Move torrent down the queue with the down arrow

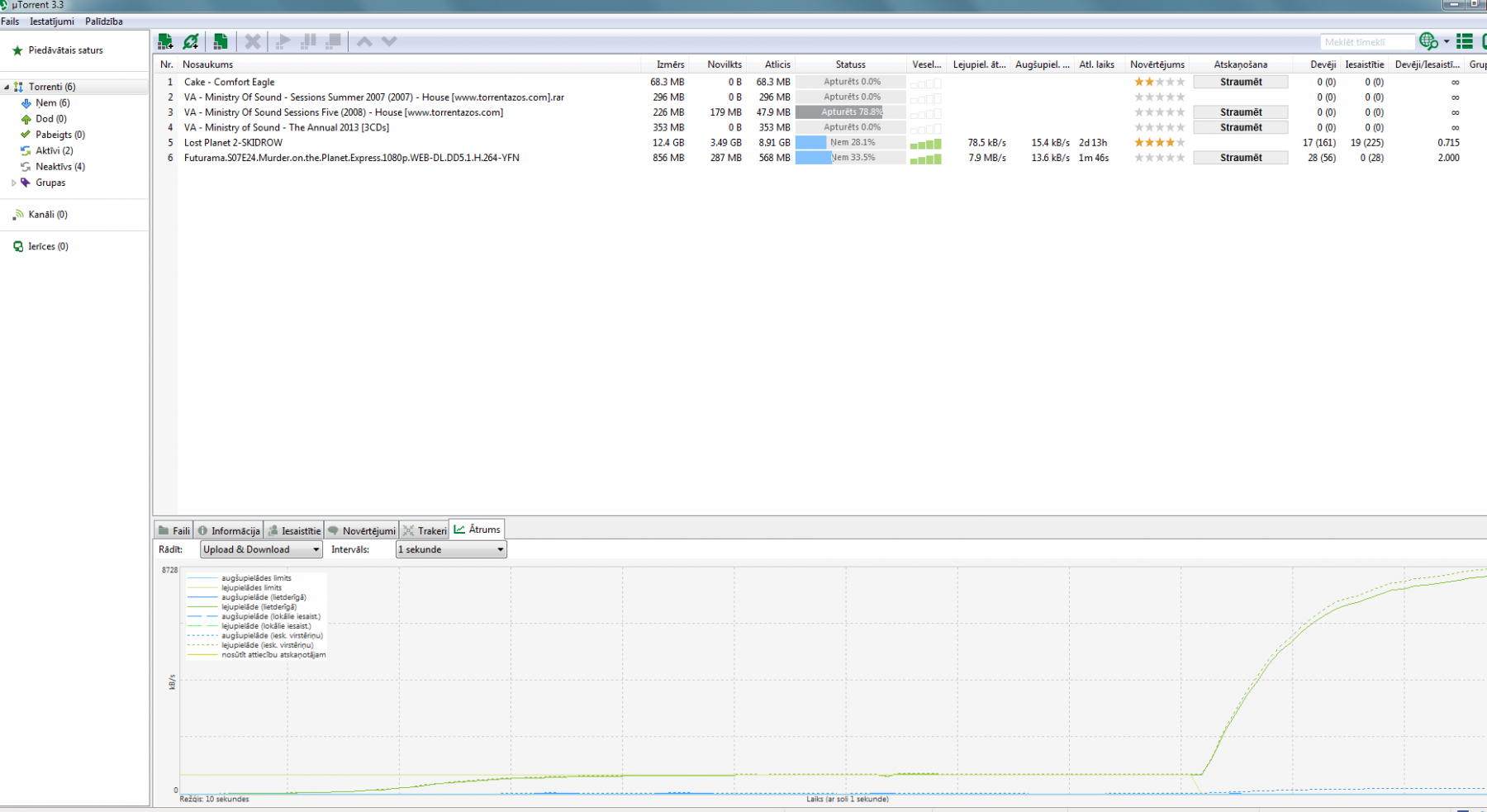pos(389,41)
